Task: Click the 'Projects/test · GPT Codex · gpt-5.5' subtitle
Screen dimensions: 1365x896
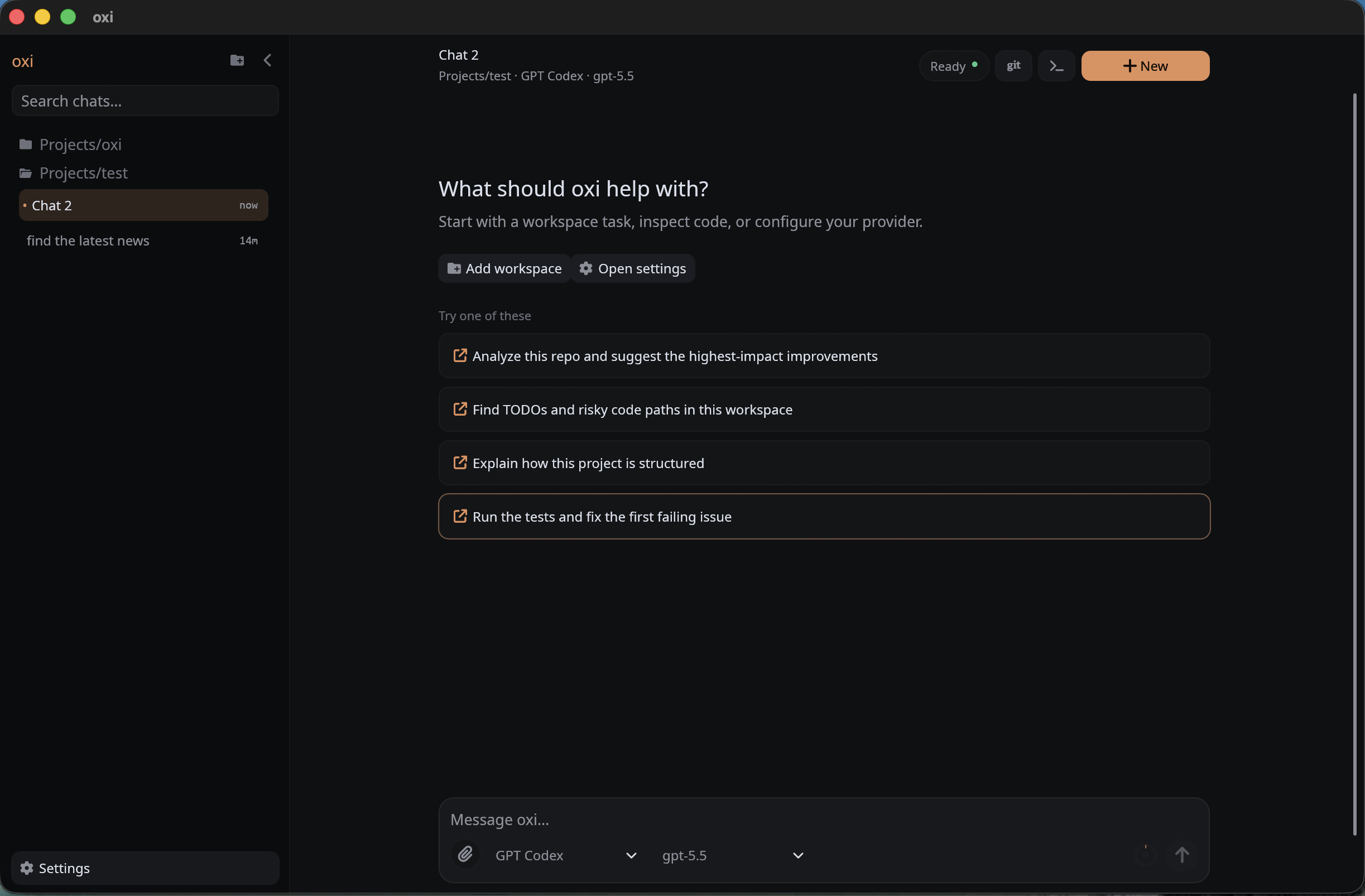Action: [536, 76]
